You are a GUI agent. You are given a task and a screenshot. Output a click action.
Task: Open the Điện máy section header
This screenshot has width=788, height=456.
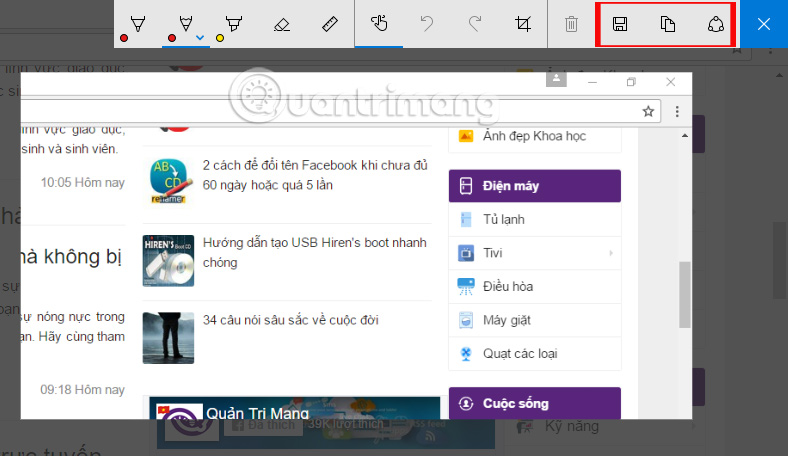click(x=535, y=186)
